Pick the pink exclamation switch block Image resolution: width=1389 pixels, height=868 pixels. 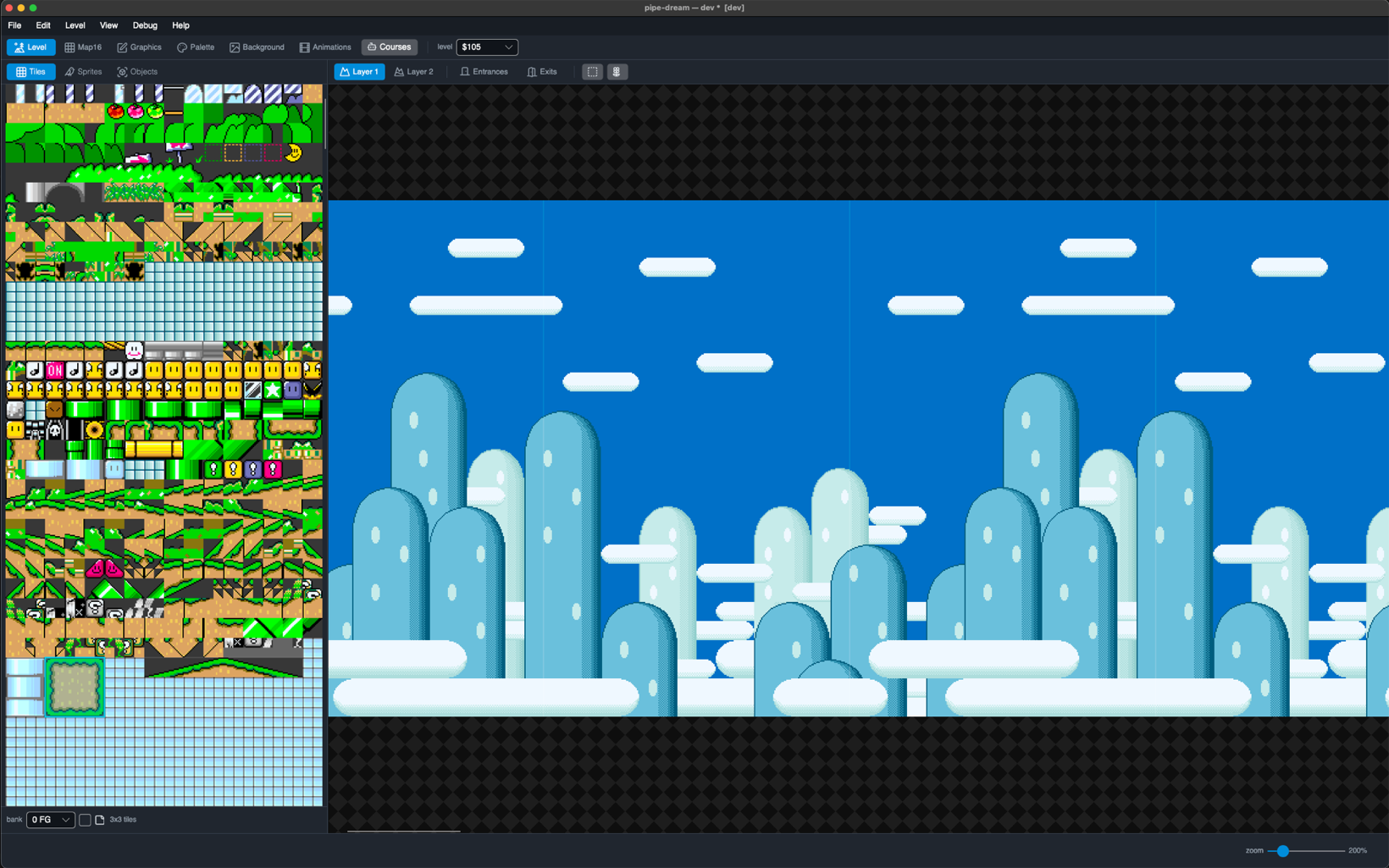(x=272, y=469)
